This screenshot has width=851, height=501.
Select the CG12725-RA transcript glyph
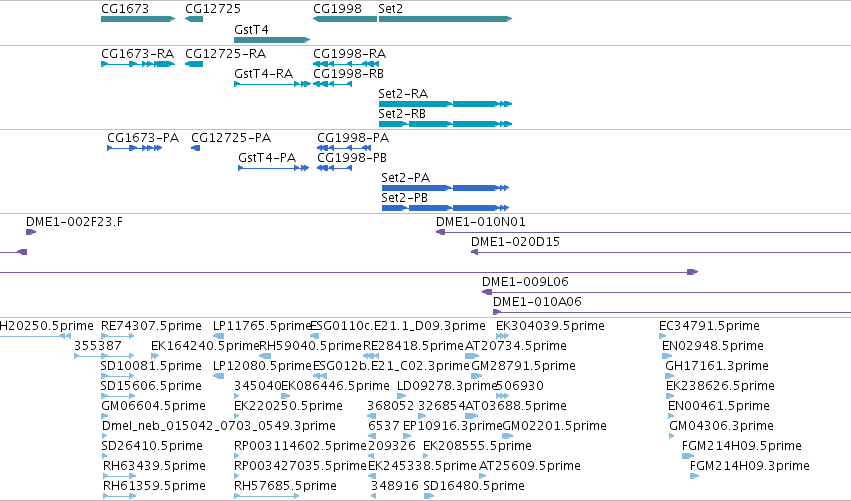point(194,64)
